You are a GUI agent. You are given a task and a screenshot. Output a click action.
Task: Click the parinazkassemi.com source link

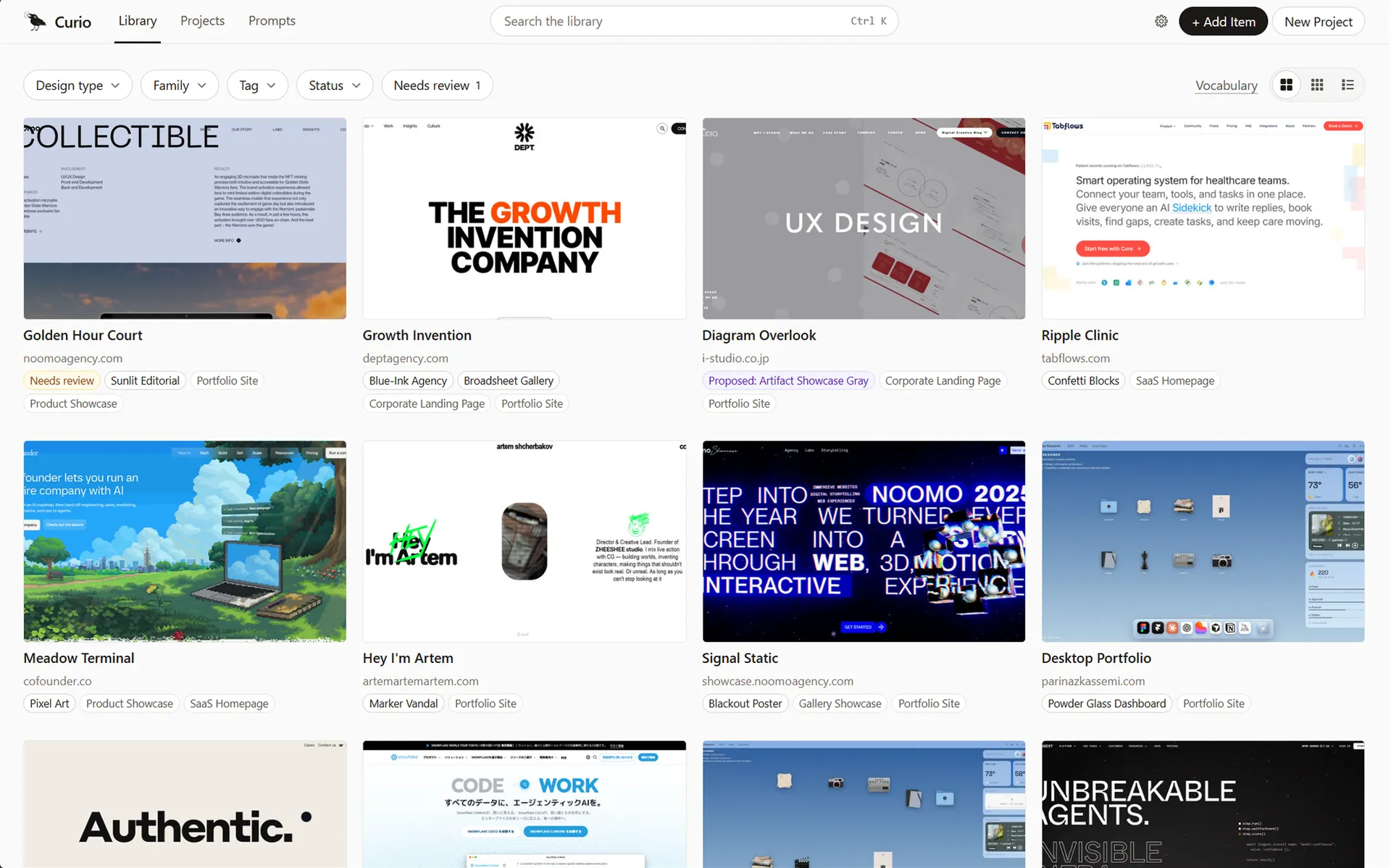point(1093,681)
